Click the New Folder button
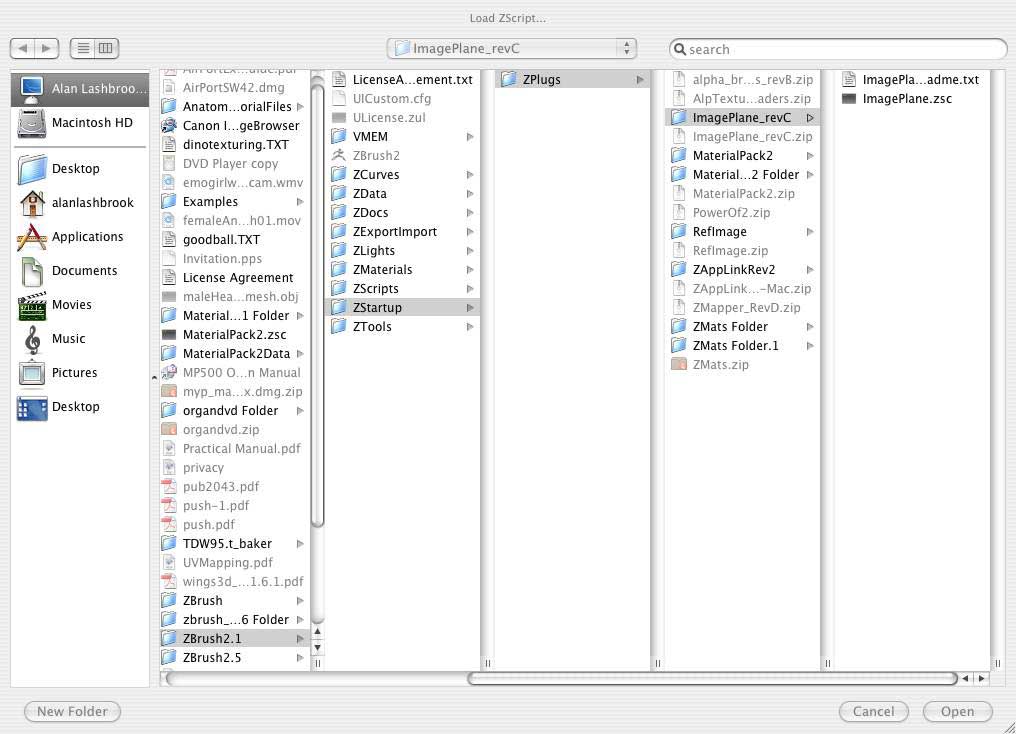1016x734 pixels. click(72, 711)
